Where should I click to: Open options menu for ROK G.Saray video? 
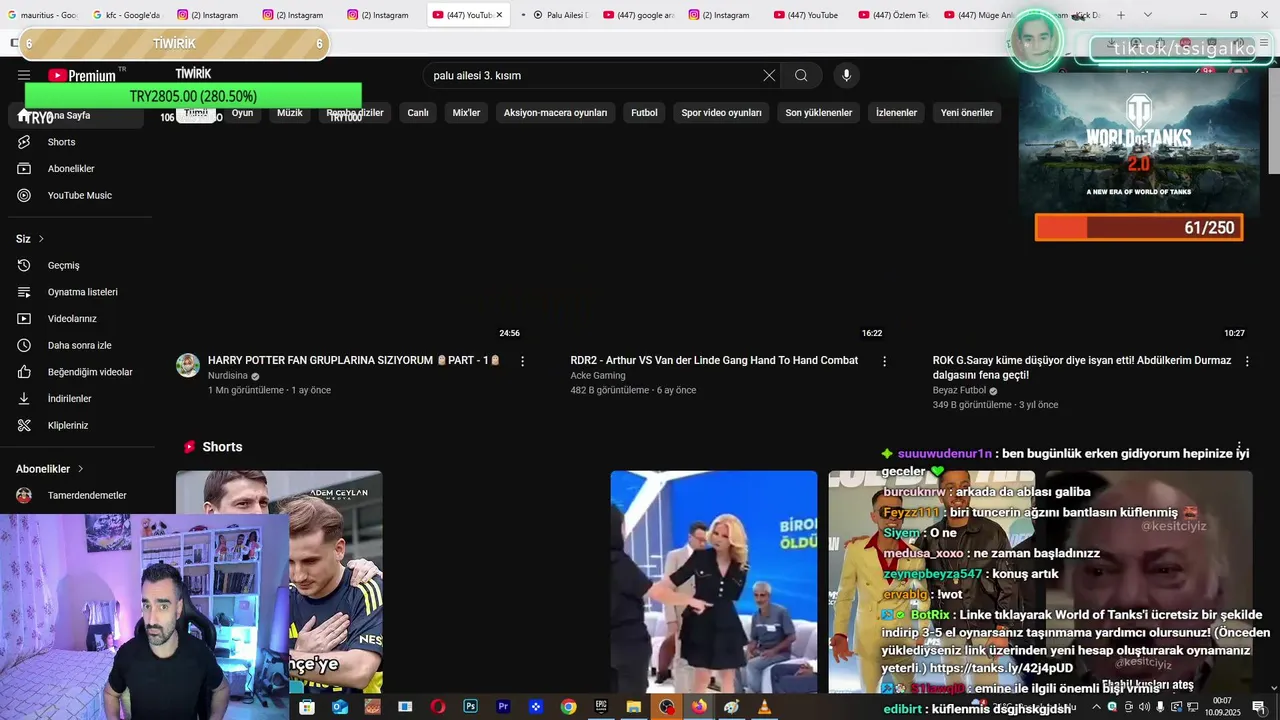click(x=1247, y=361)
